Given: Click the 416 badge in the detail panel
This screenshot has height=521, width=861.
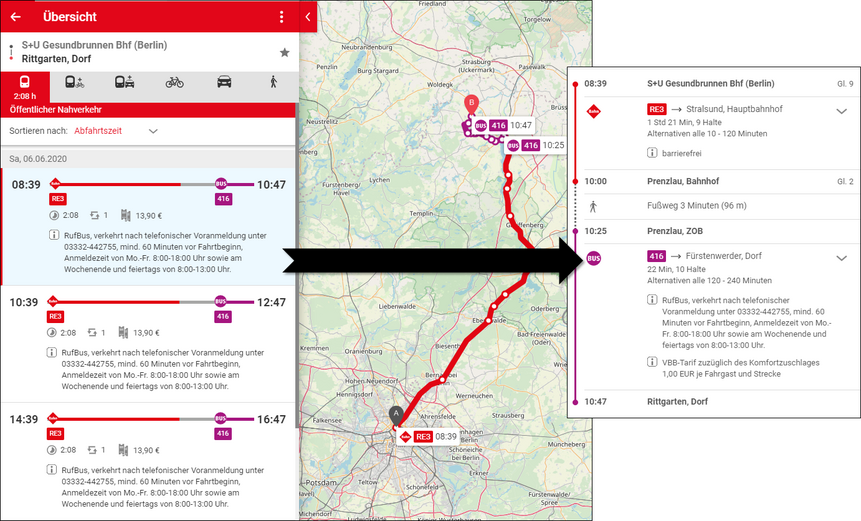Looking at the screenshot, I should click(x=656, y=256).
